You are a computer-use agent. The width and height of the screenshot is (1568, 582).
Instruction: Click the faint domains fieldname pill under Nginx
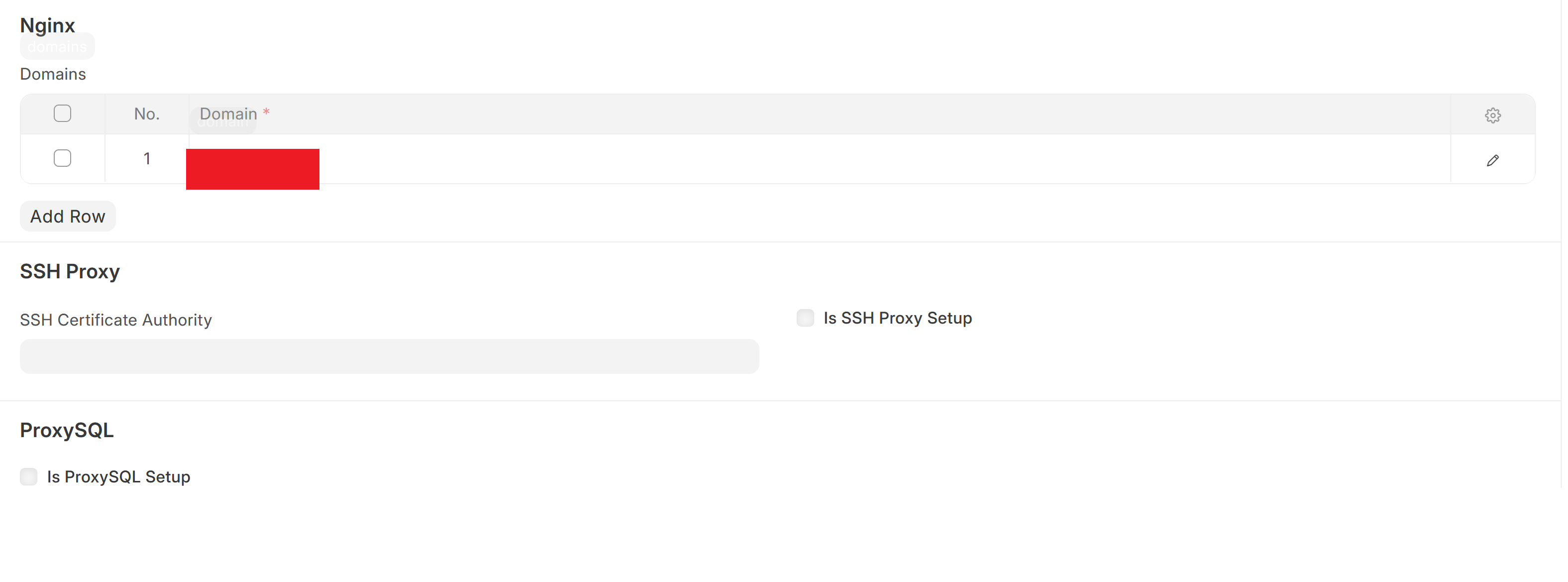click(x=57, y=47)
